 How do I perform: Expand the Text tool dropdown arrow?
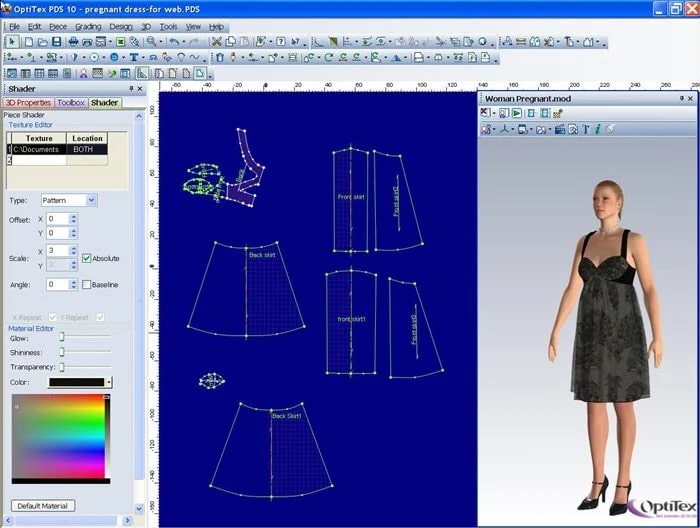pyautogui.click(x=143, y=58)
